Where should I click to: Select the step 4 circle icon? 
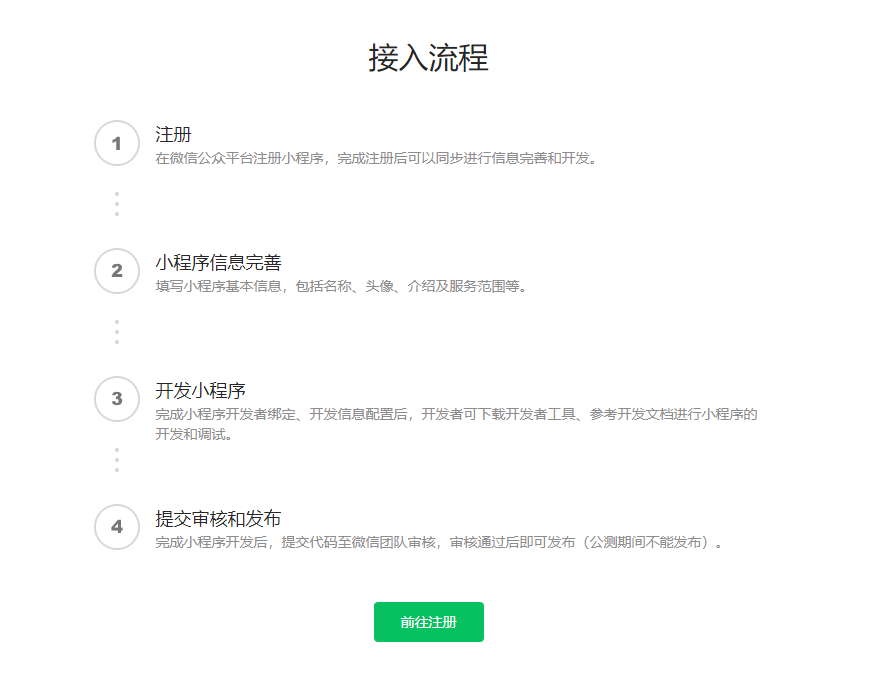(x=117, y=527)
